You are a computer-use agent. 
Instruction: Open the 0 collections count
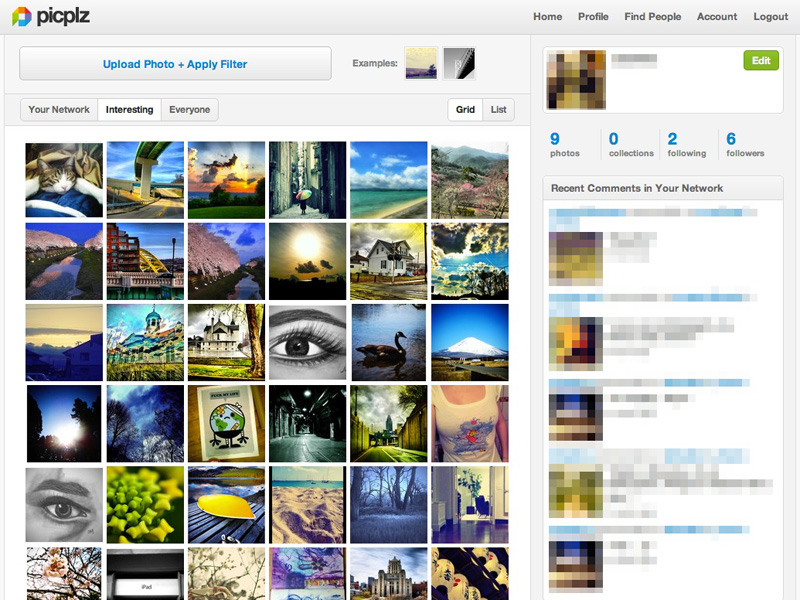[631, 144]
